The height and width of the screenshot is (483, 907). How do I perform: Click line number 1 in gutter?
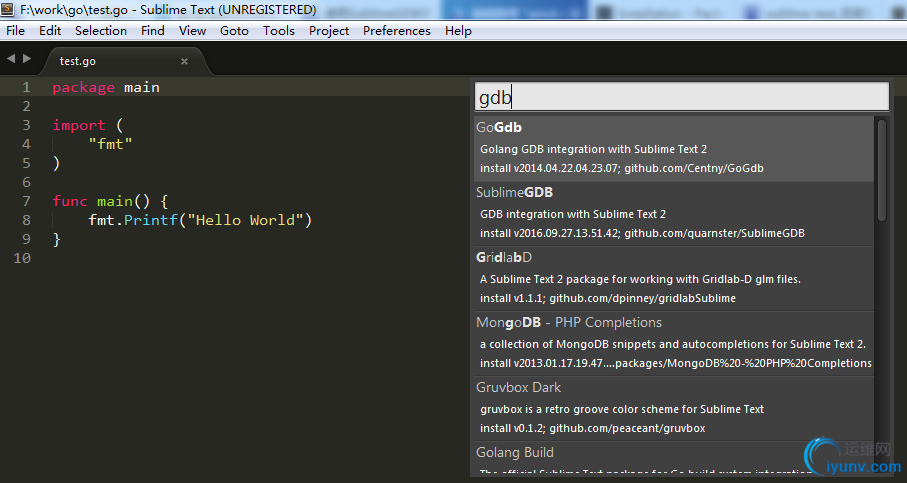click(26, 87)
